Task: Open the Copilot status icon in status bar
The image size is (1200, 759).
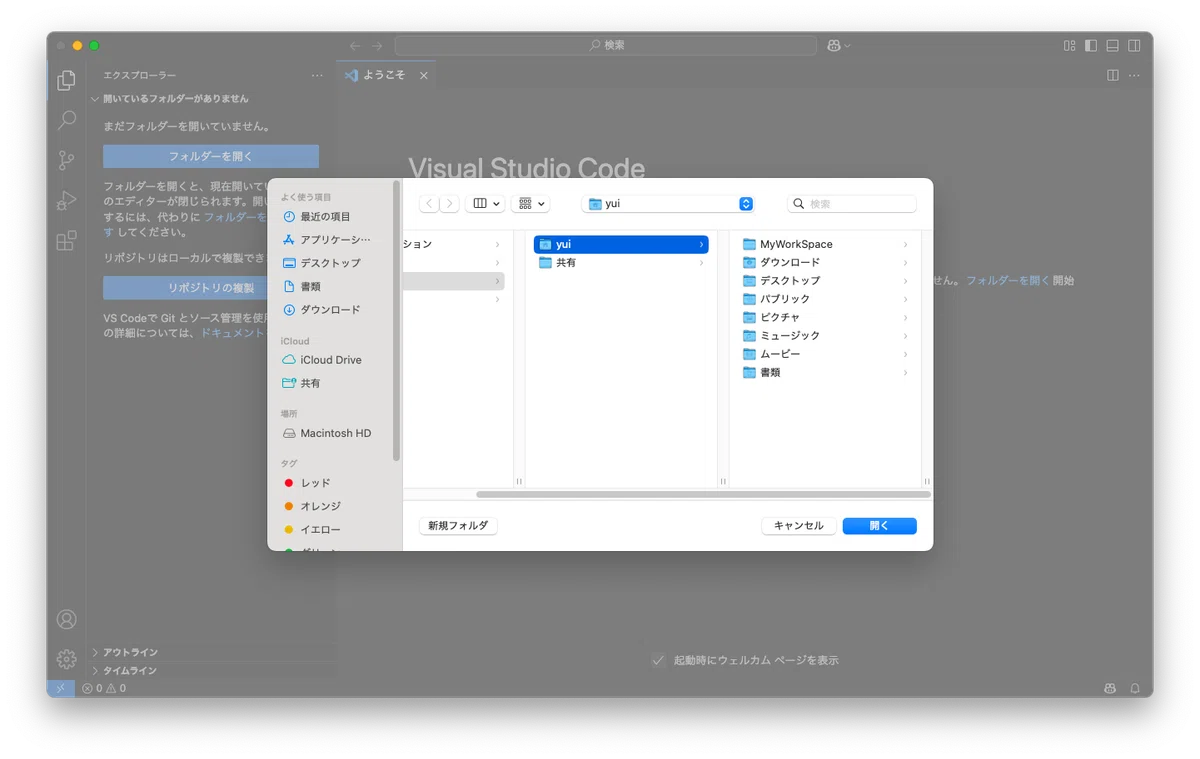Action: click(x=1110, y=688)
